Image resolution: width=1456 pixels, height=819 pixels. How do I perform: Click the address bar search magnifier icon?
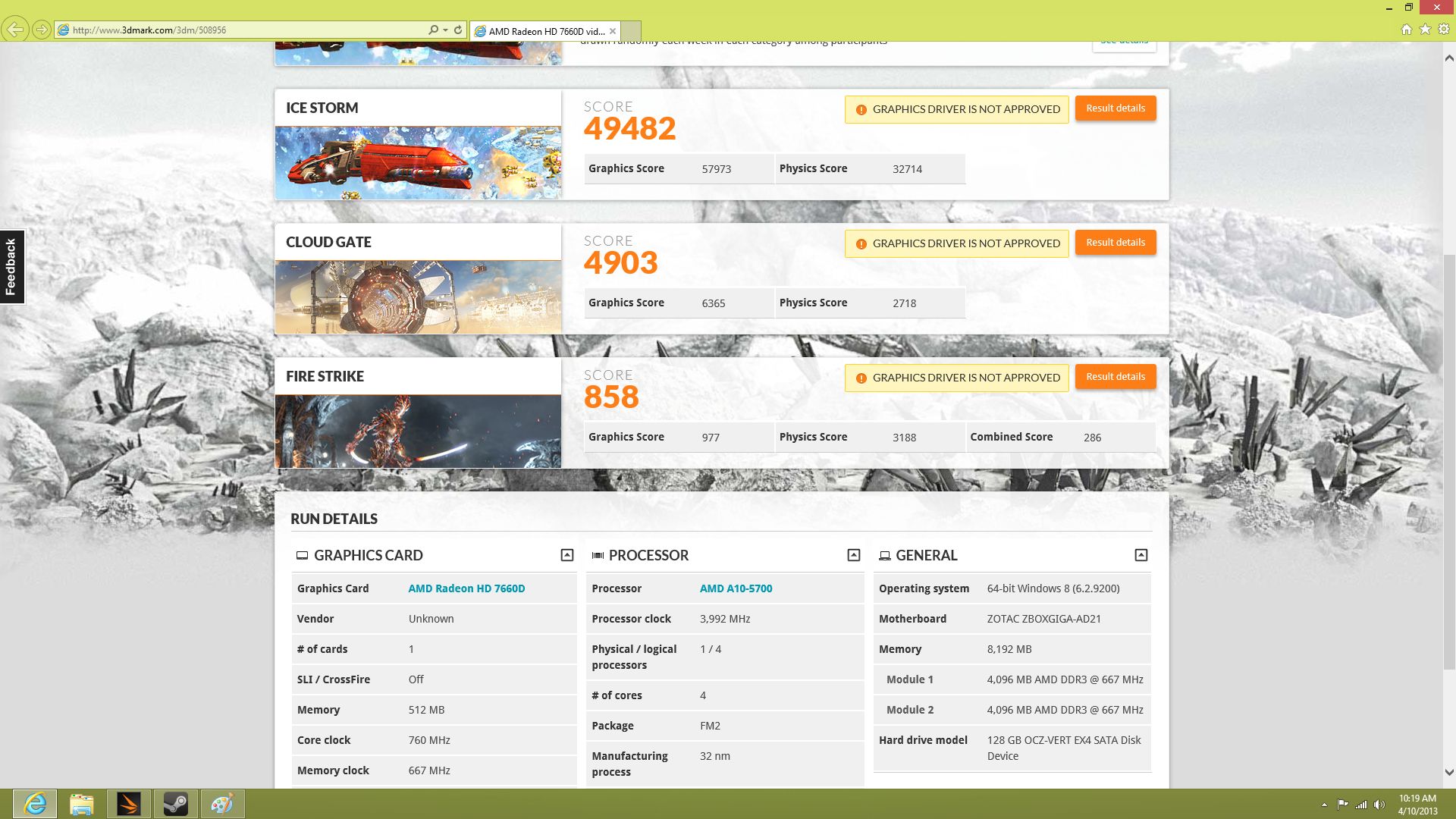point(433,30)
